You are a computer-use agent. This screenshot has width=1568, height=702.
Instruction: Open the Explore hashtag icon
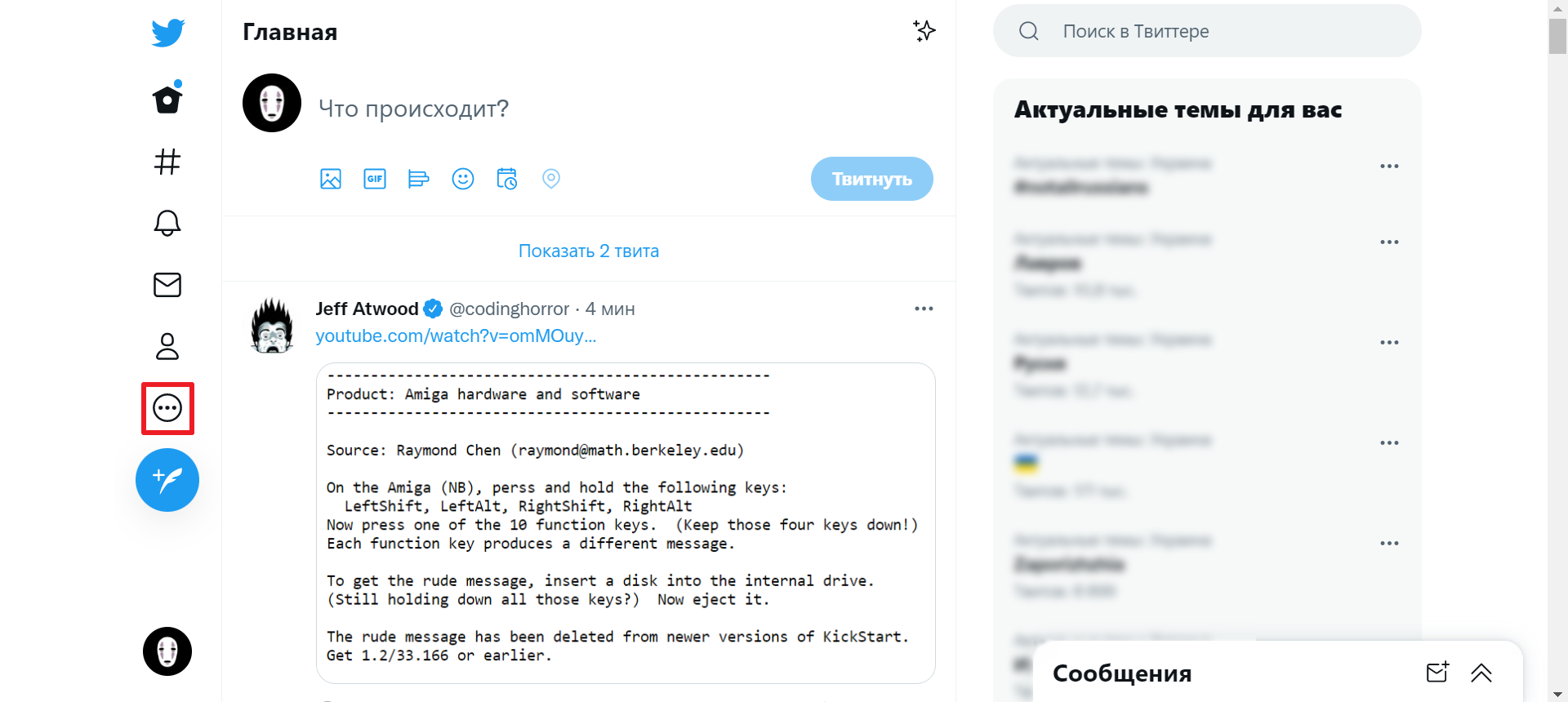[167, 162]
